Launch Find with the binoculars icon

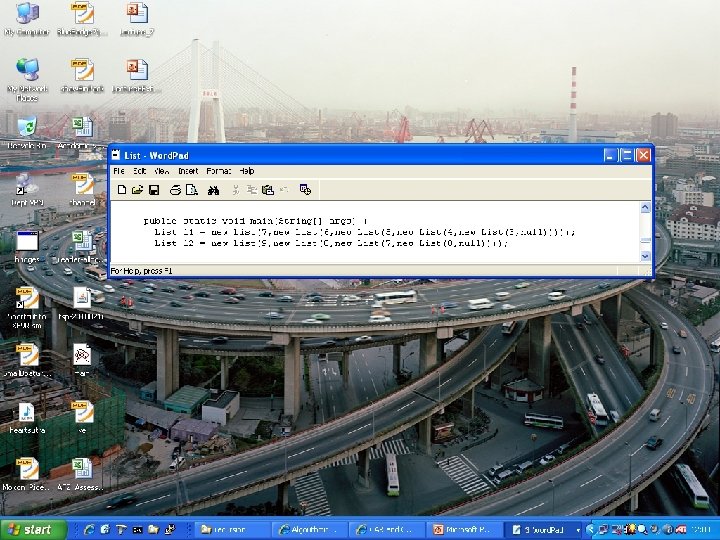[x=213, y=190]
